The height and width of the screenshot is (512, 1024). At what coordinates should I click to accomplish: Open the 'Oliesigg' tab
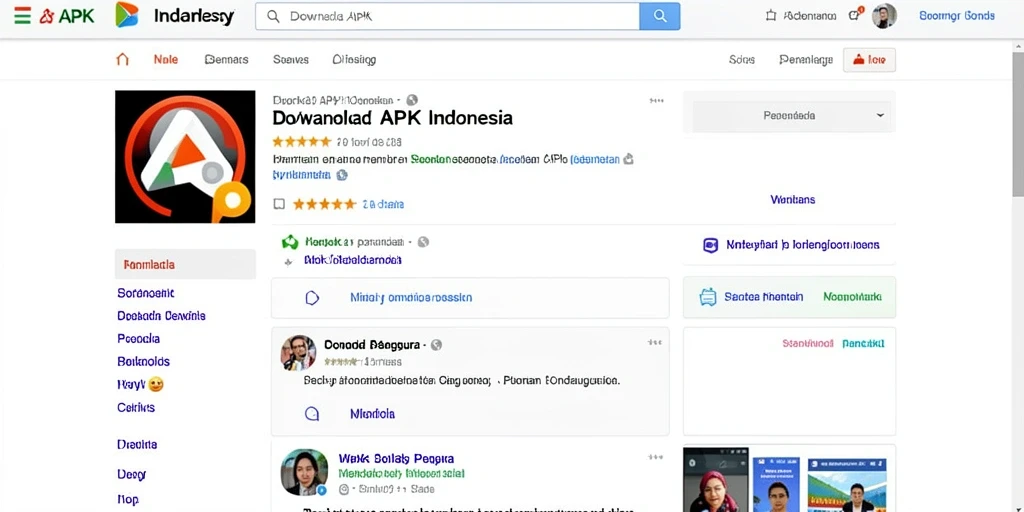(x=354, y=59)
